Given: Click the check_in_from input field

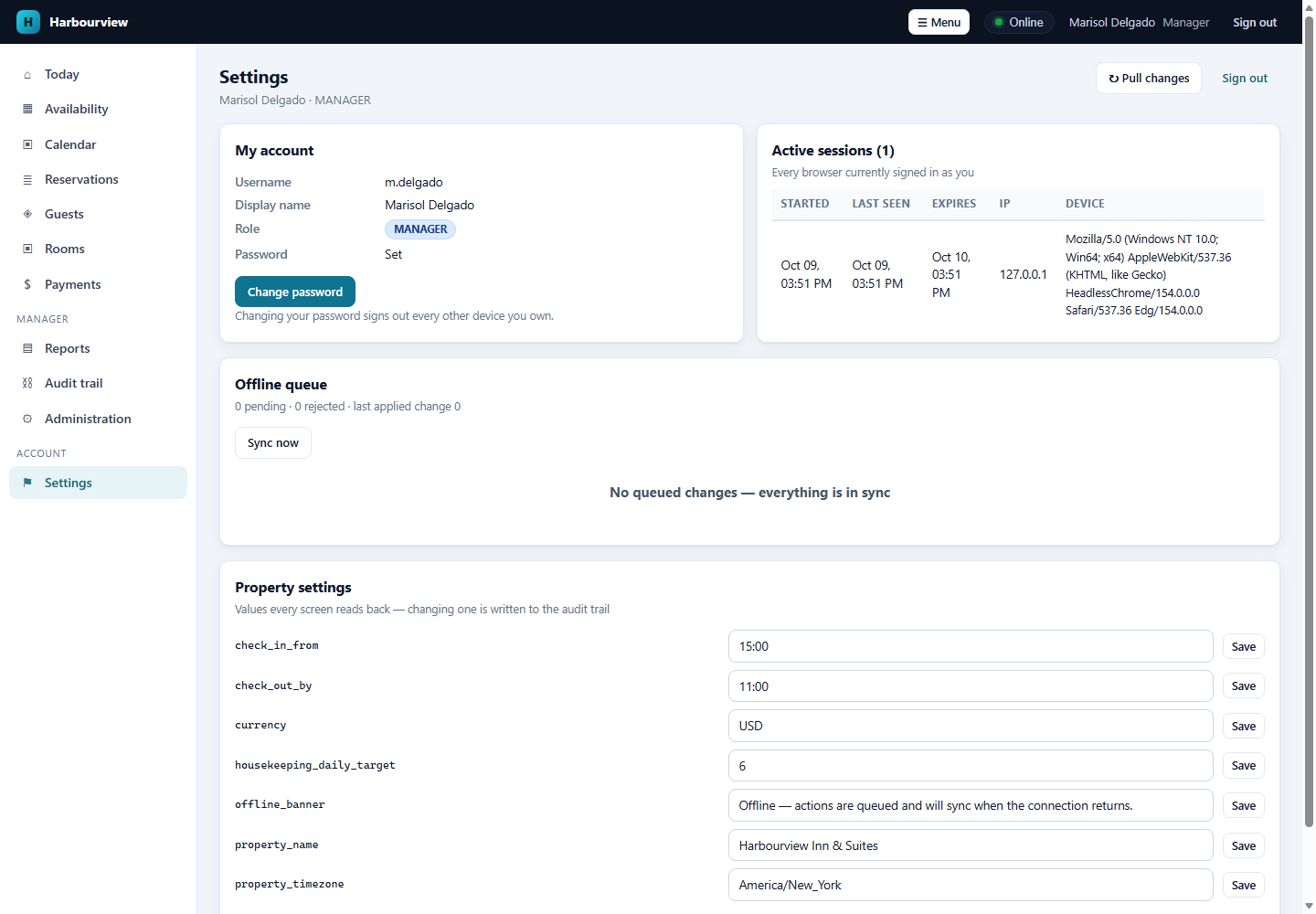Looking at the screenshot, I should pos(971,646).
